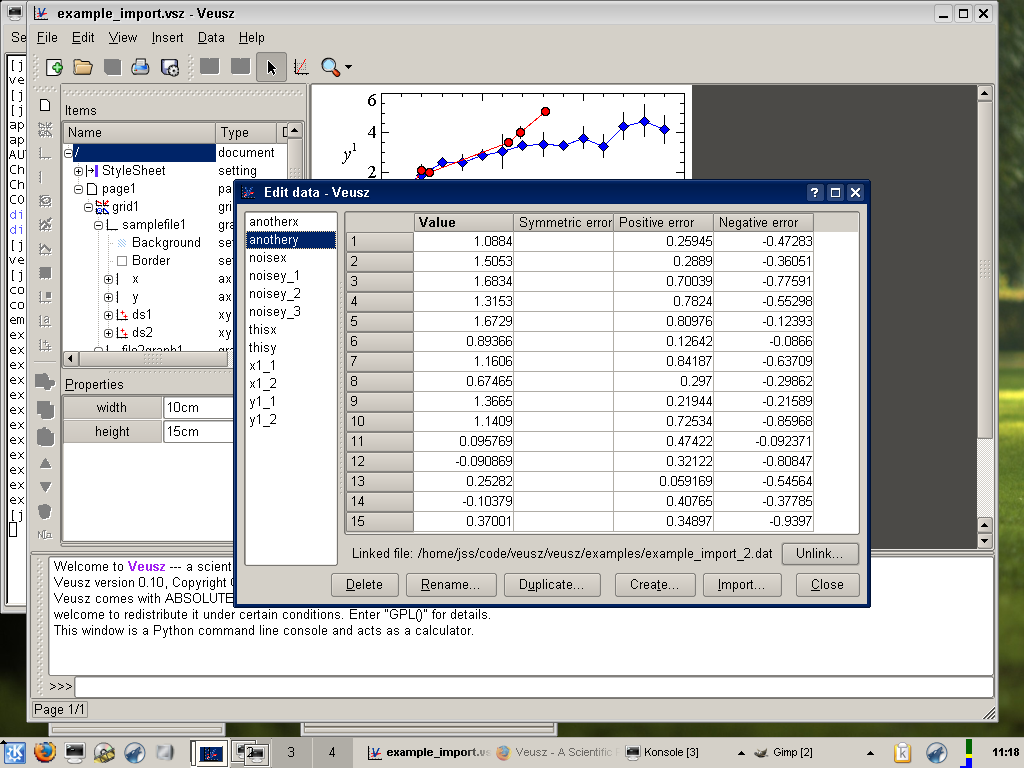Open the Insert menu
Image resolution: width=1024 pixels, height=768 pixels.
click(167, 38)
